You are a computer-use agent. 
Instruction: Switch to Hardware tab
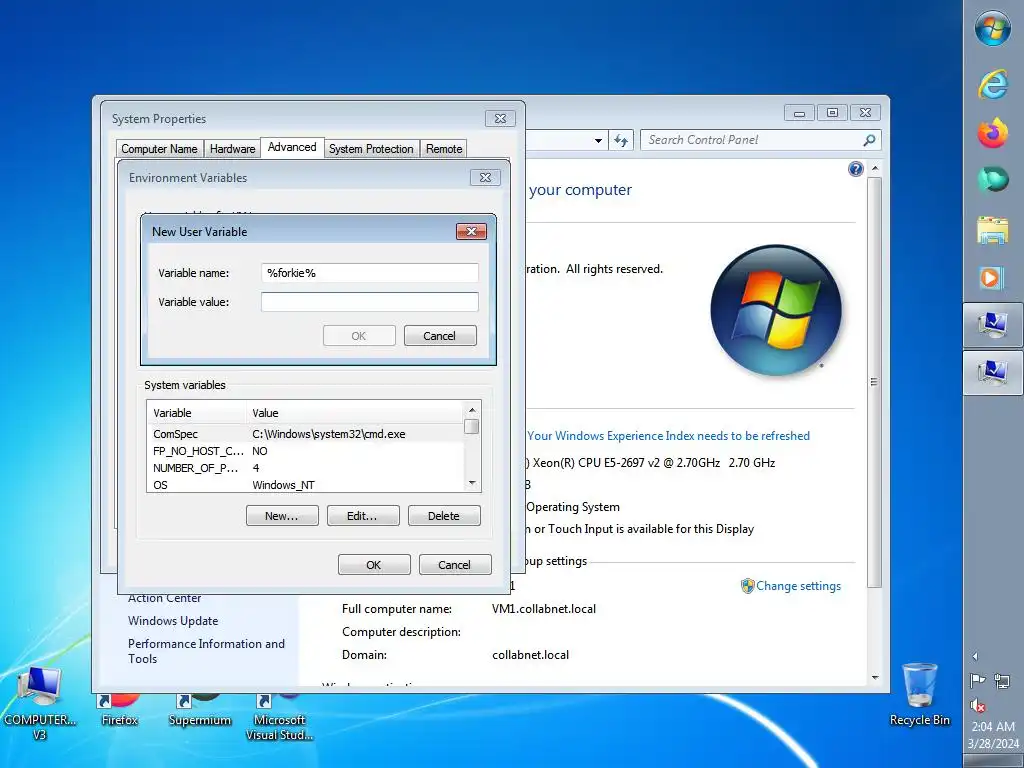(x=232, y=149)
